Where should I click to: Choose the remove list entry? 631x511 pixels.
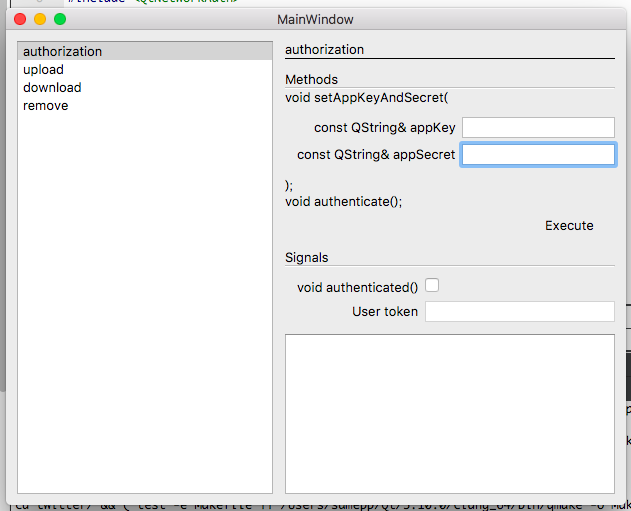[x=46, y=106]
